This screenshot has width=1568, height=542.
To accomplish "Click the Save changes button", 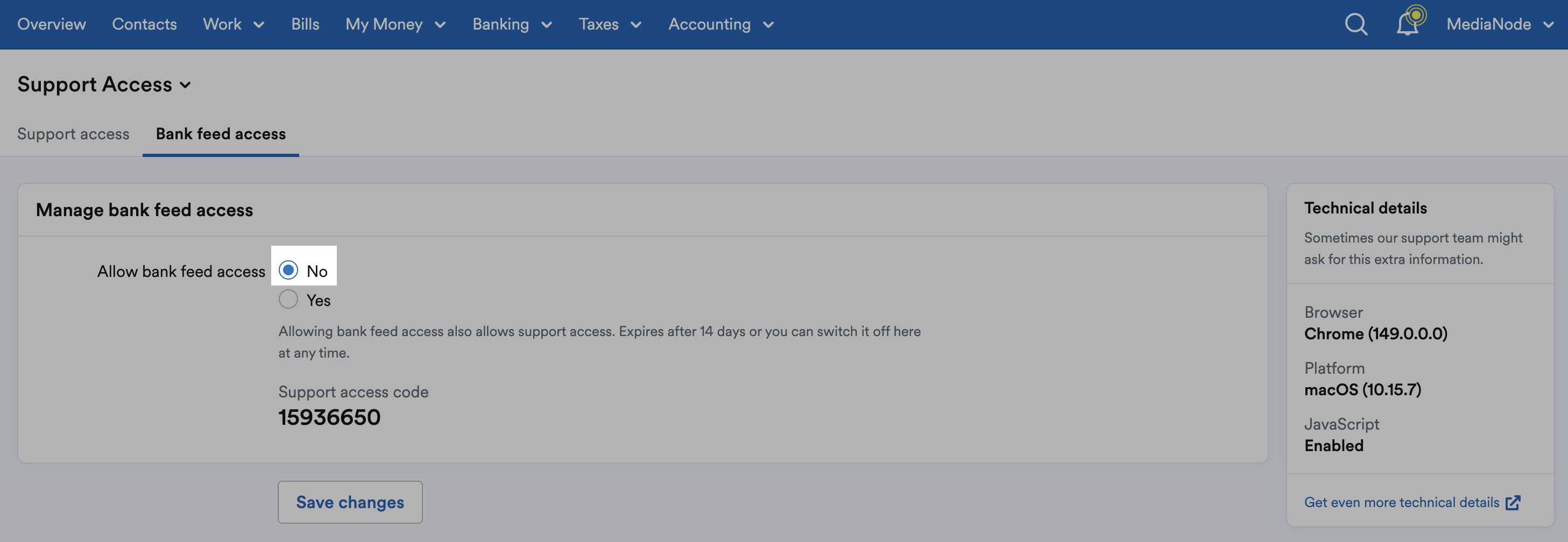I will point(350,502).
